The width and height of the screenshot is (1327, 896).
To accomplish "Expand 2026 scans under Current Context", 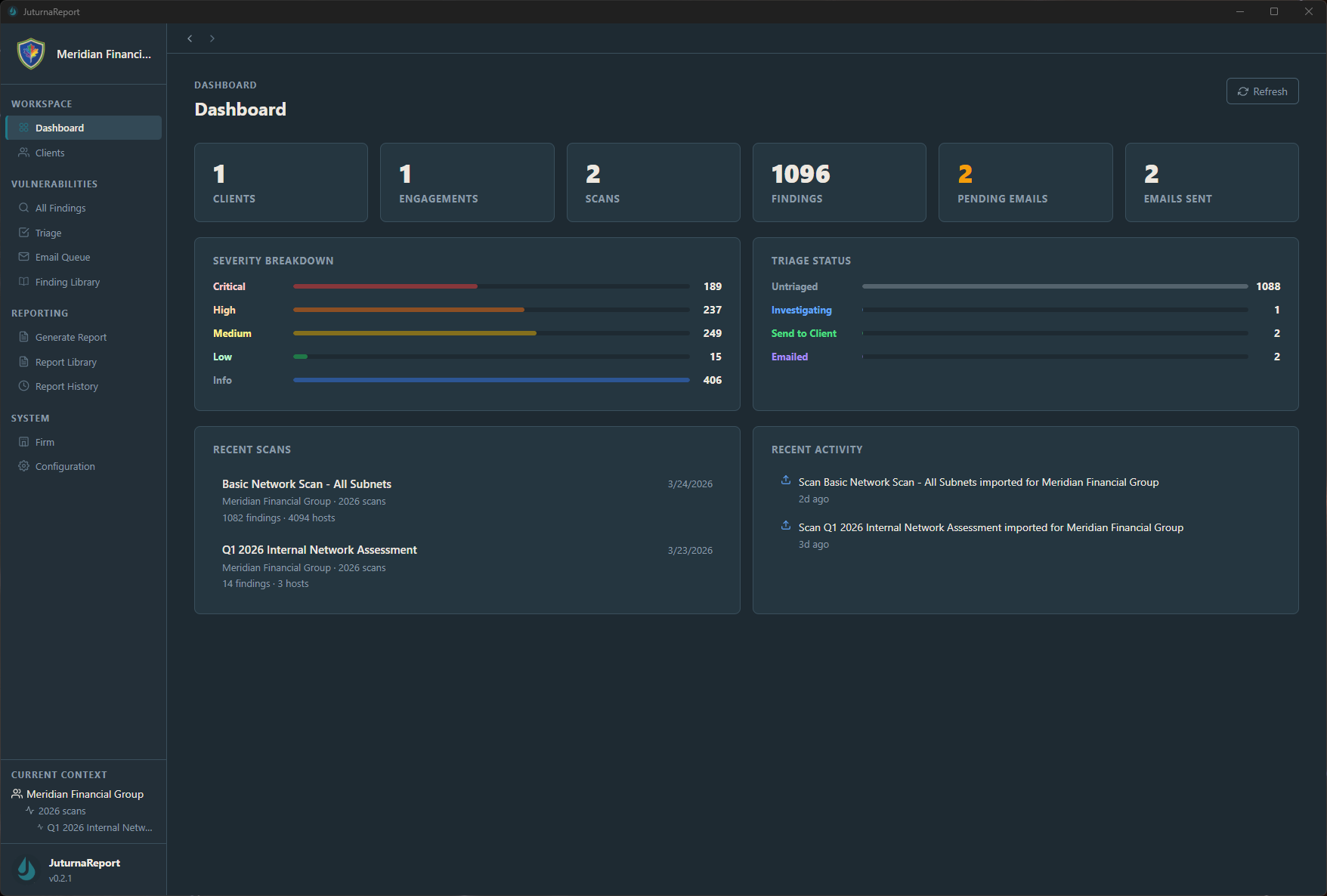I will [62, 811].
